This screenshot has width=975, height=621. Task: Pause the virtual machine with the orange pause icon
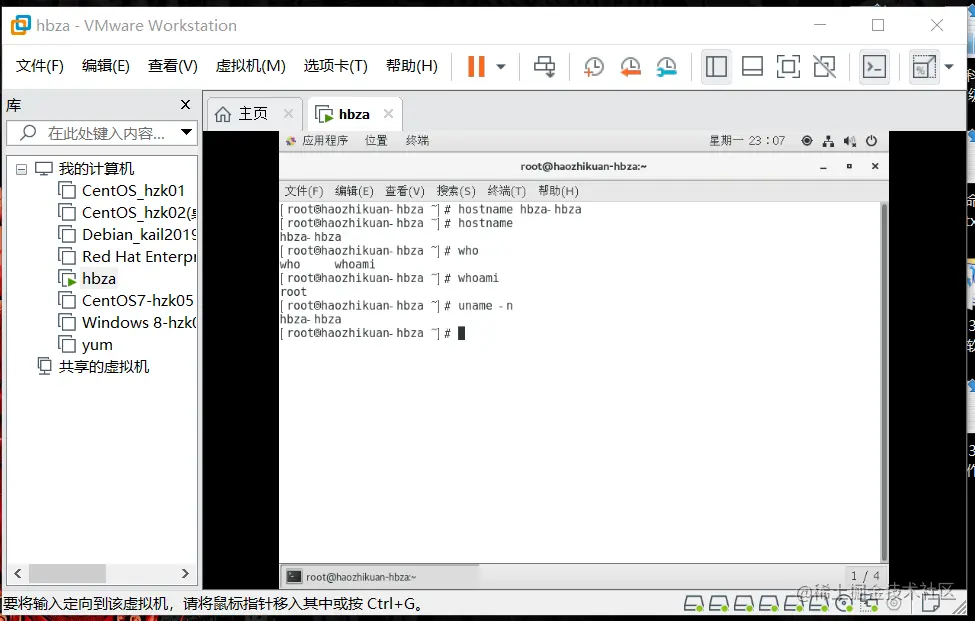pos(476,66)
